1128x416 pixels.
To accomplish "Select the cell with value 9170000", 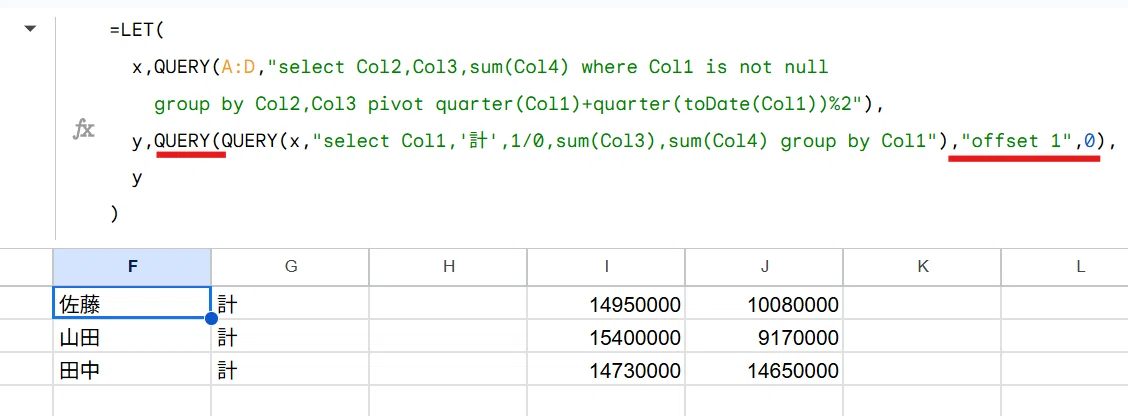I will click(765, 336).
